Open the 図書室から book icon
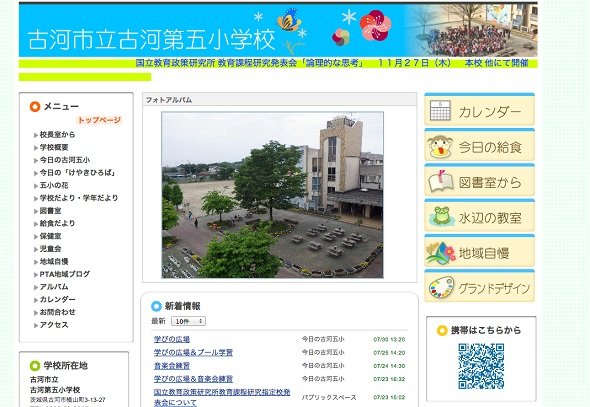 (441, 182)
